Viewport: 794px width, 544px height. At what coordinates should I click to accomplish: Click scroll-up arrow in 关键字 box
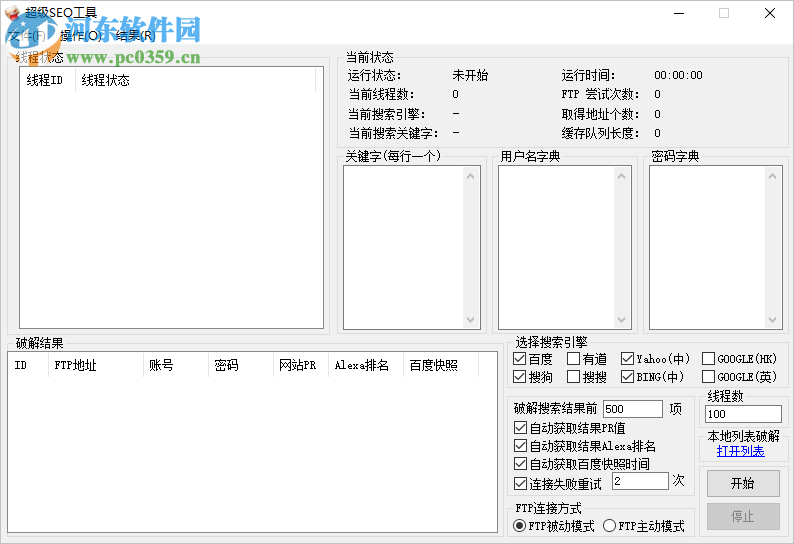tap(470, 176)
